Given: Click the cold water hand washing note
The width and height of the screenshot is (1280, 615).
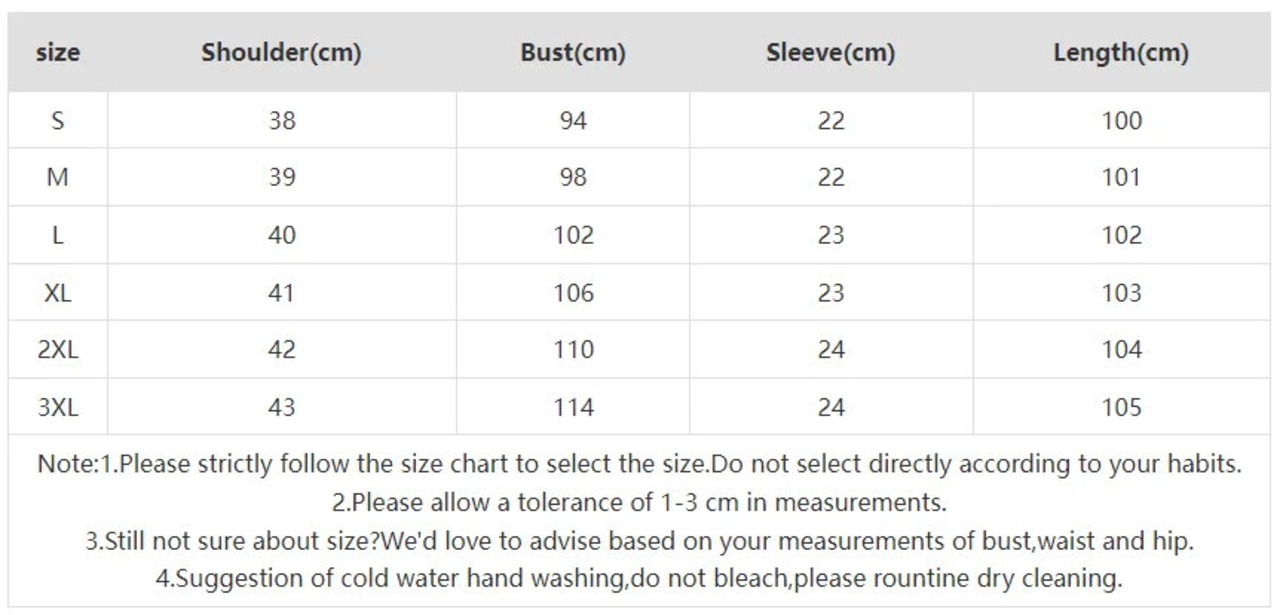Looking at the screenshot, I should (639, 578).
